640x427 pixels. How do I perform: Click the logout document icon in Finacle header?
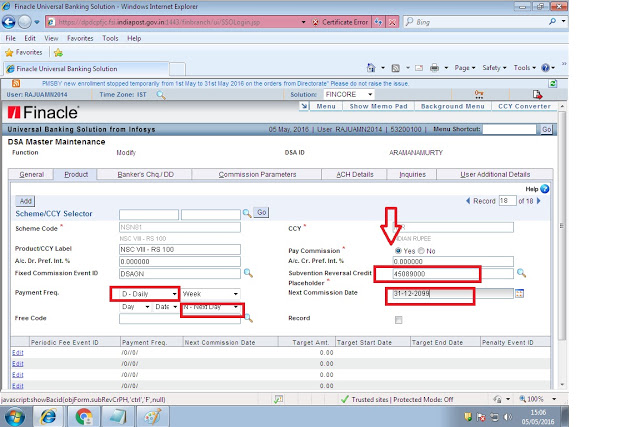click(537, 95)
